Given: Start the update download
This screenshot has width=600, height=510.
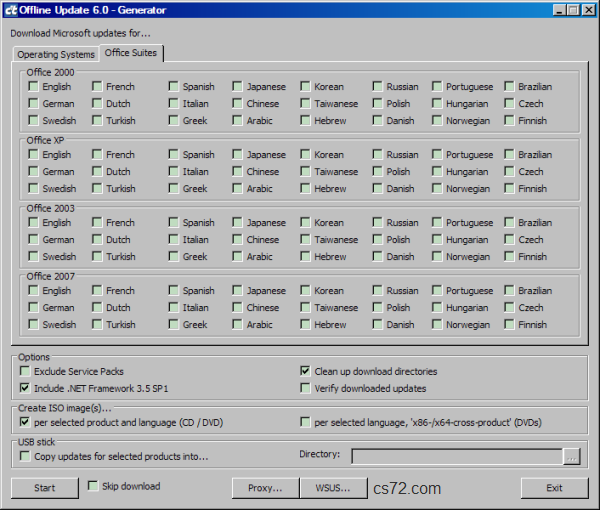Looking at the screenshot, I should coord(45,488).
